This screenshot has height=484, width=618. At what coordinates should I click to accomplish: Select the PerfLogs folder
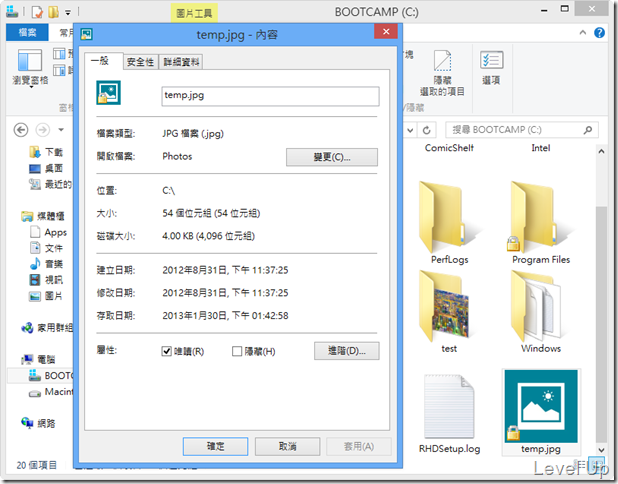(x=449, y=223)
